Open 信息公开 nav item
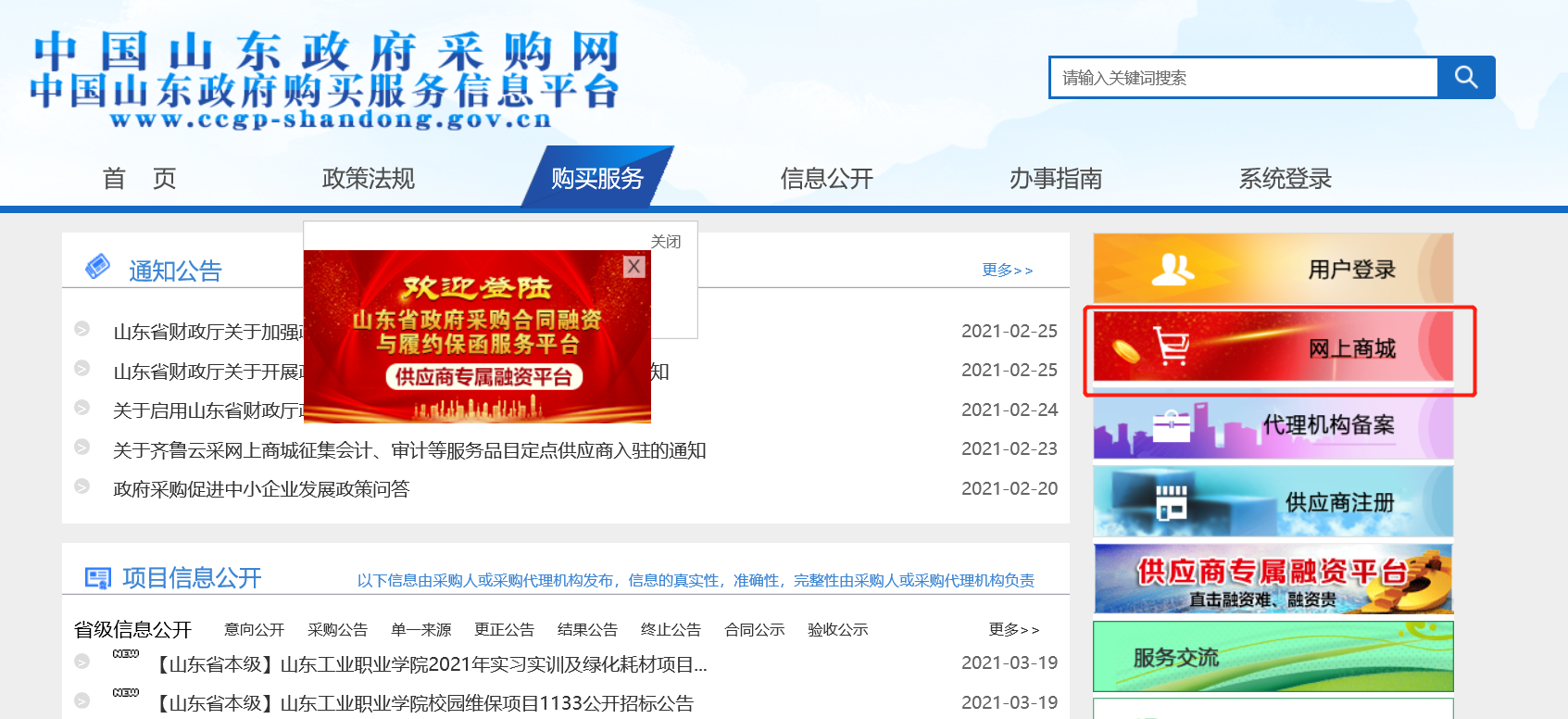The width and height of the screenshot is (1568, 719). (x=827, y=178)
